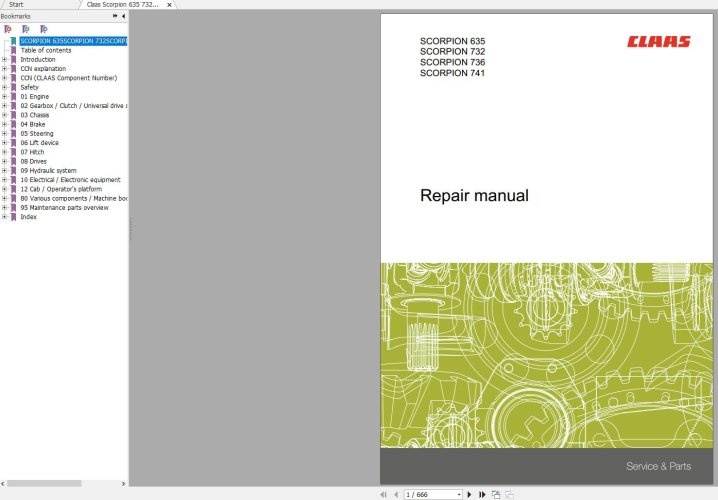Expand the CCN (CLAAS Component Number) bookmark
Screen dimensions: 718x500
(x=4, y=78)
